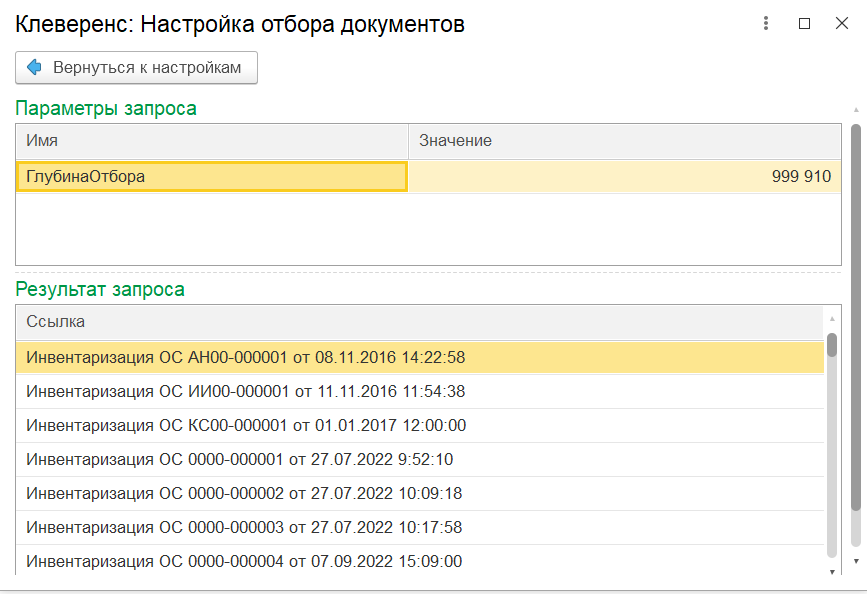Select Инвентаризация ОС КС00-000001 row
The image size is (867, 594).
(420, 425)
